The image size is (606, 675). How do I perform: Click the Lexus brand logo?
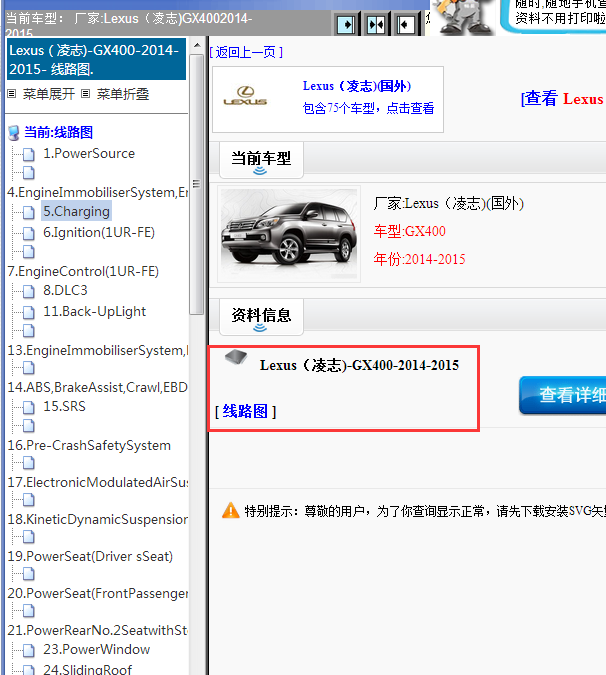coord(245,96)
